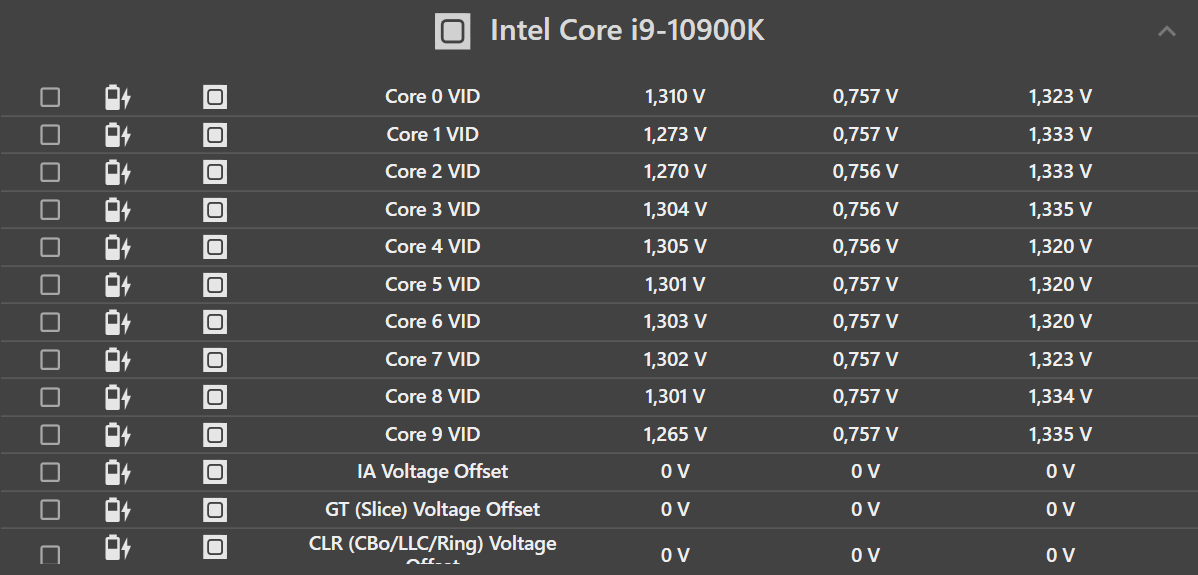Image resolution: width=1198 pixels, height=575 pixels.
Task: Click the chip icon next to Core 7 VID
Action: pyautogui.click(x=215, y=359)
